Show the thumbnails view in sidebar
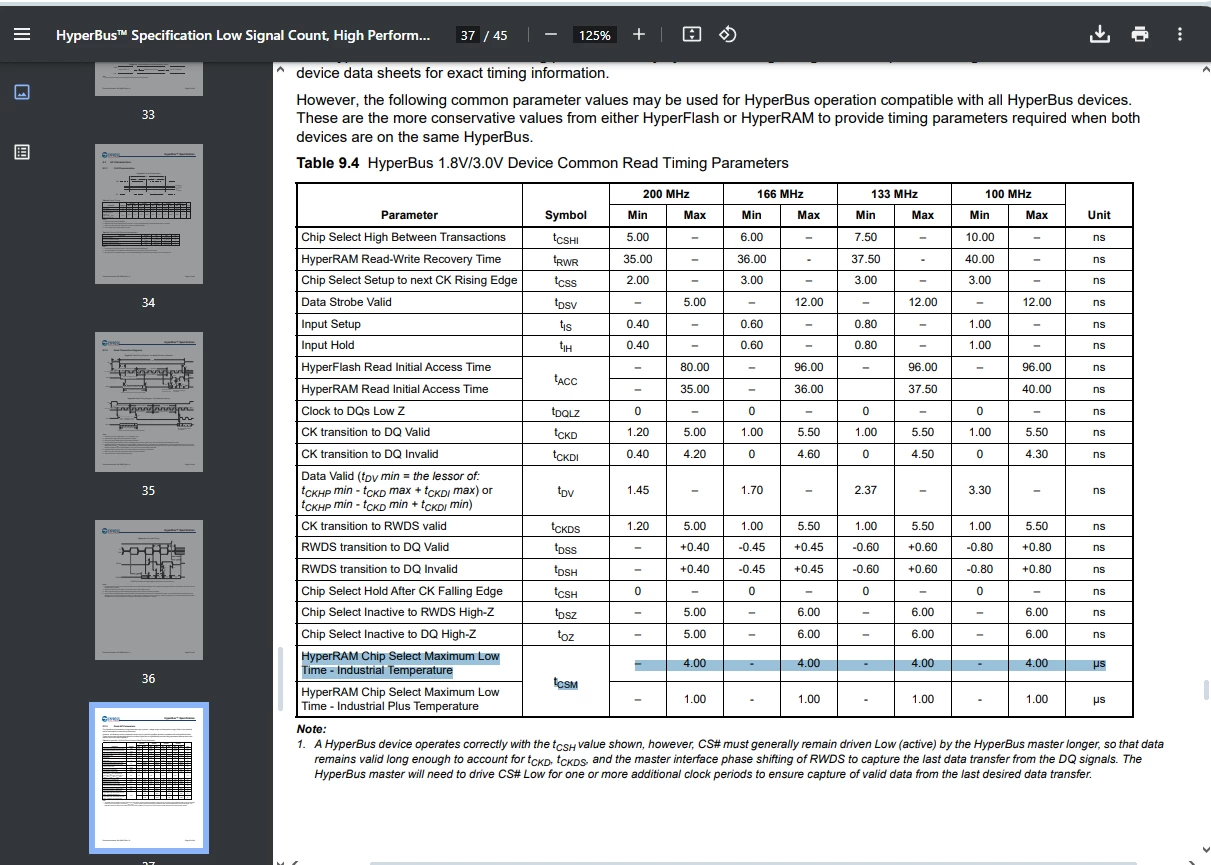This screenshot has height=865, width=1211. pos(22,92)
